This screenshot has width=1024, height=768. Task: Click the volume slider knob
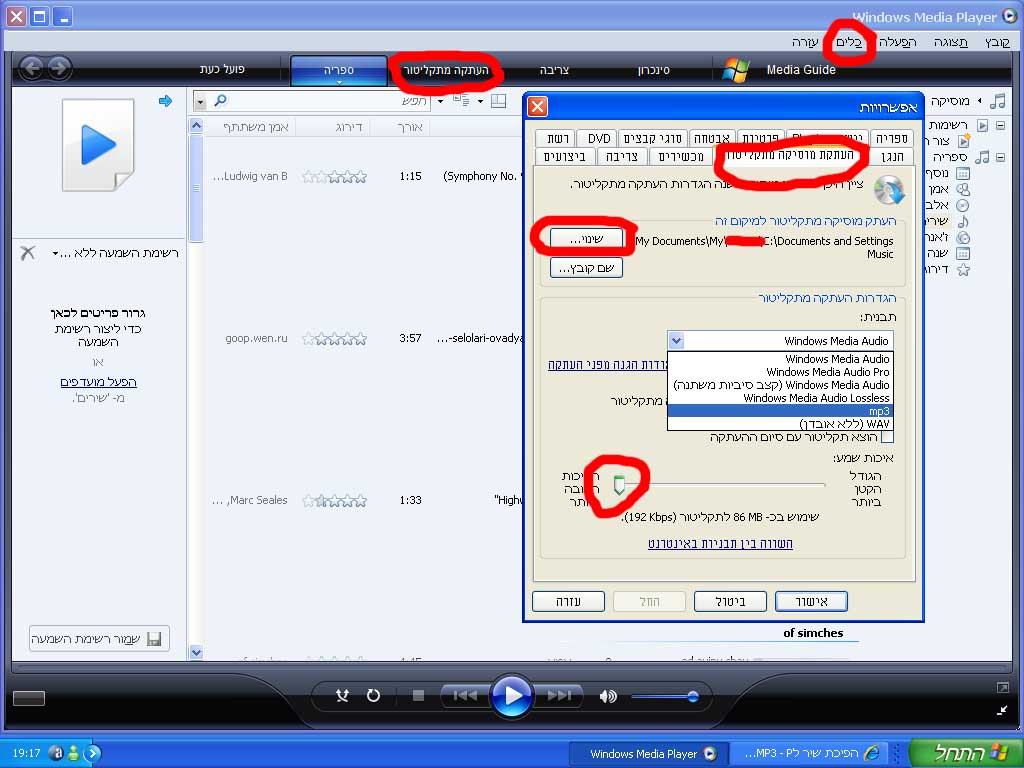(693, 696)
